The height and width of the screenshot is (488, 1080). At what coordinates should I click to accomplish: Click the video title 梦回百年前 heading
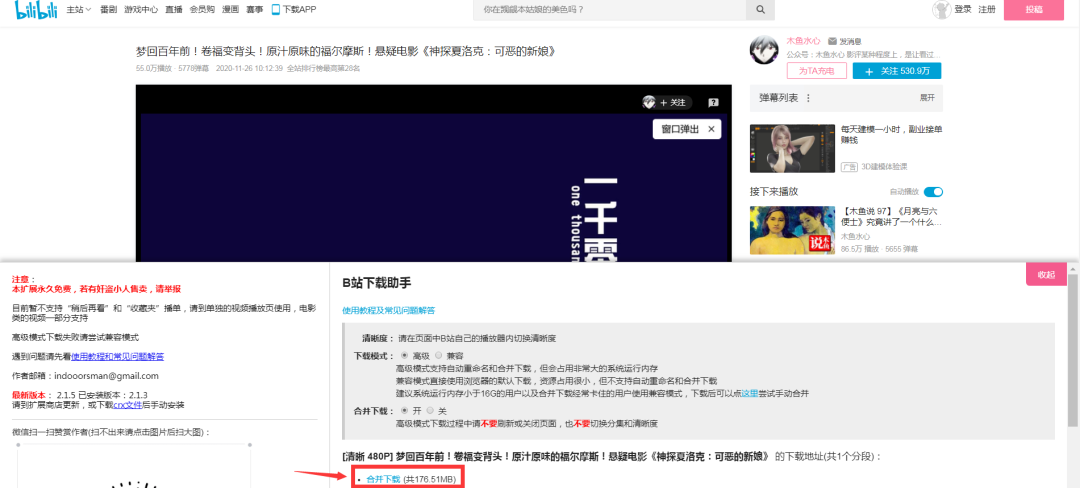coord(346,52)
